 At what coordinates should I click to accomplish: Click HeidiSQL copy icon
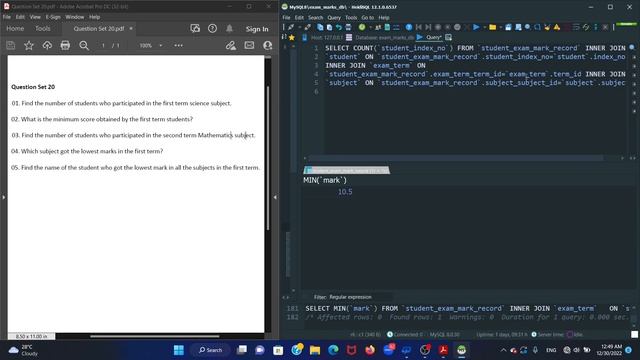(x=320, y=27)
